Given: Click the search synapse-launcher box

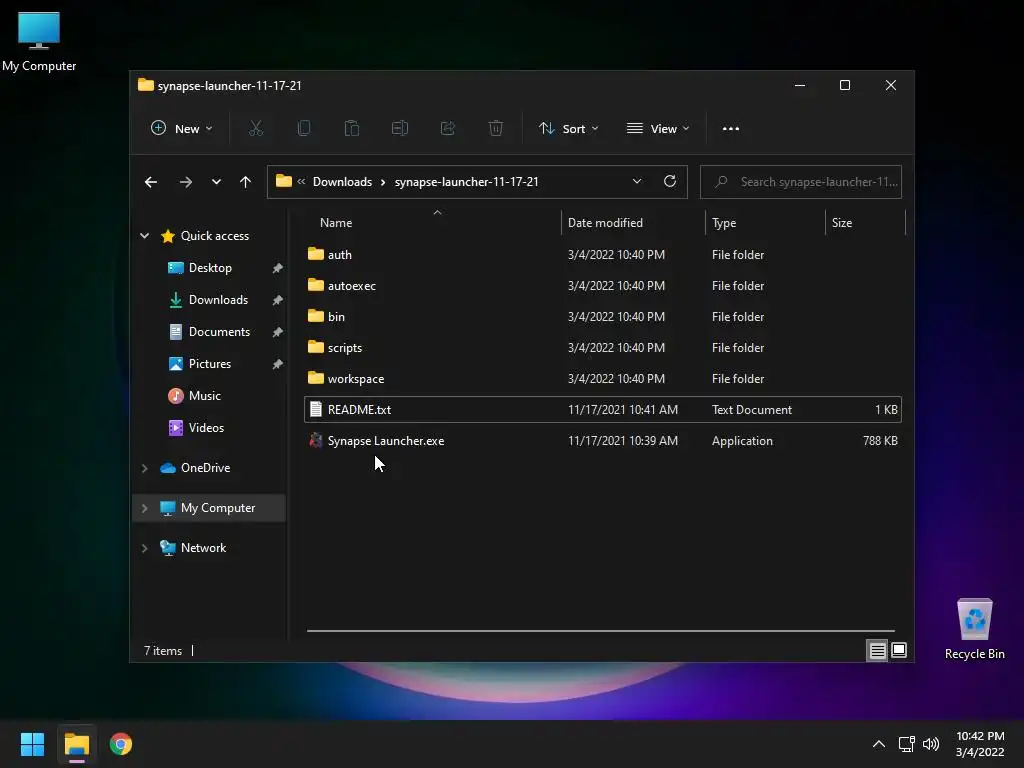Looking at the screenshot, I should coord(801,182).
